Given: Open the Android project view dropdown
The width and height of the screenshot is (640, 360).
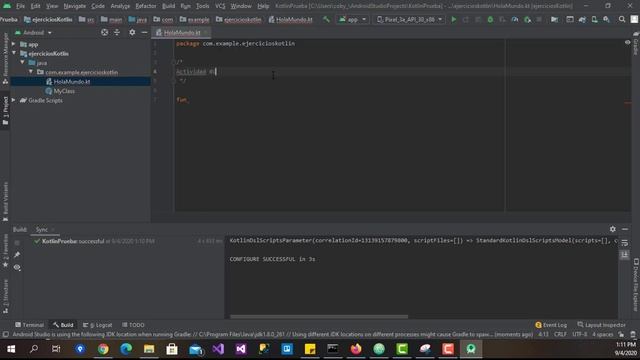Looking at the screenshot, I should pos(34,32).
